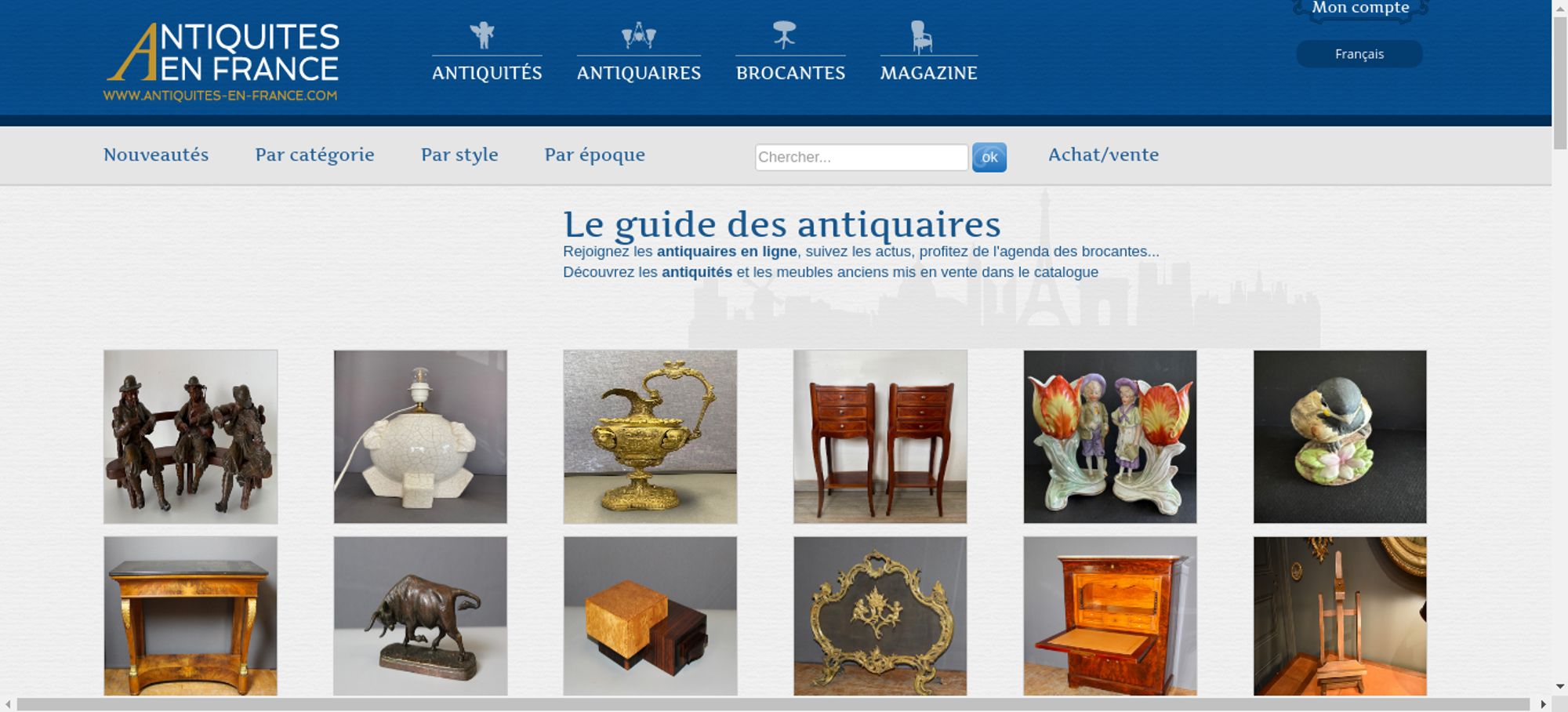1568x712 pixels.
Task: Click the pedestal table icon above Brocantes
Action: (x=784, y=35)
